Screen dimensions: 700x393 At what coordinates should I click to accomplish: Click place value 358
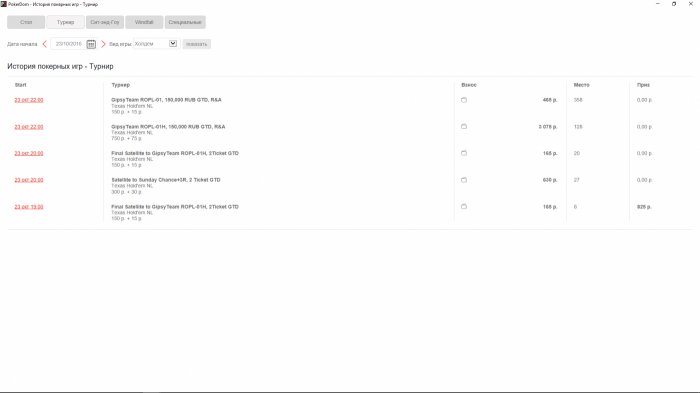(578, 100)
